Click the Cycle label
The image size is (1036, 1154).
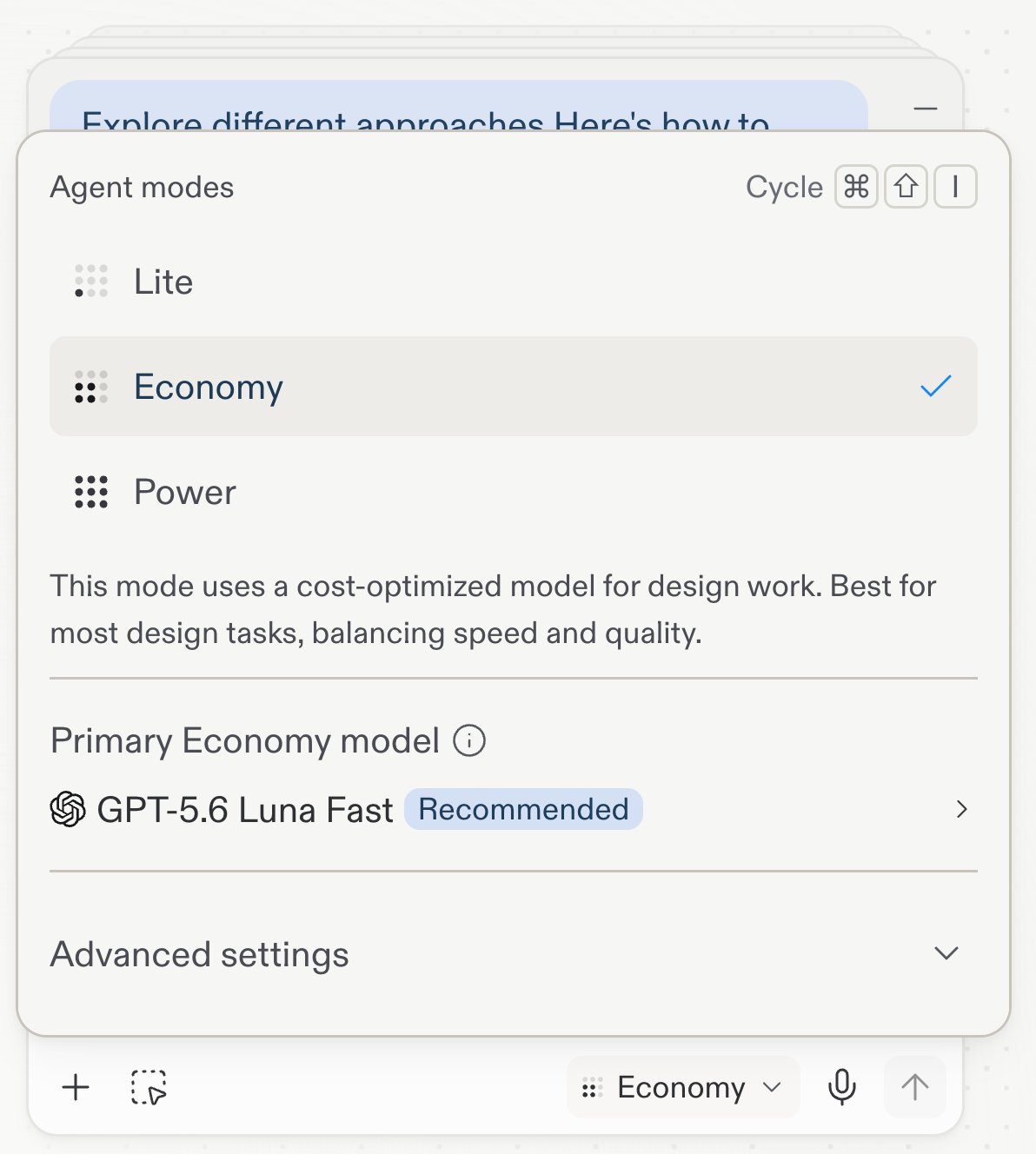(x=784, y=187)
